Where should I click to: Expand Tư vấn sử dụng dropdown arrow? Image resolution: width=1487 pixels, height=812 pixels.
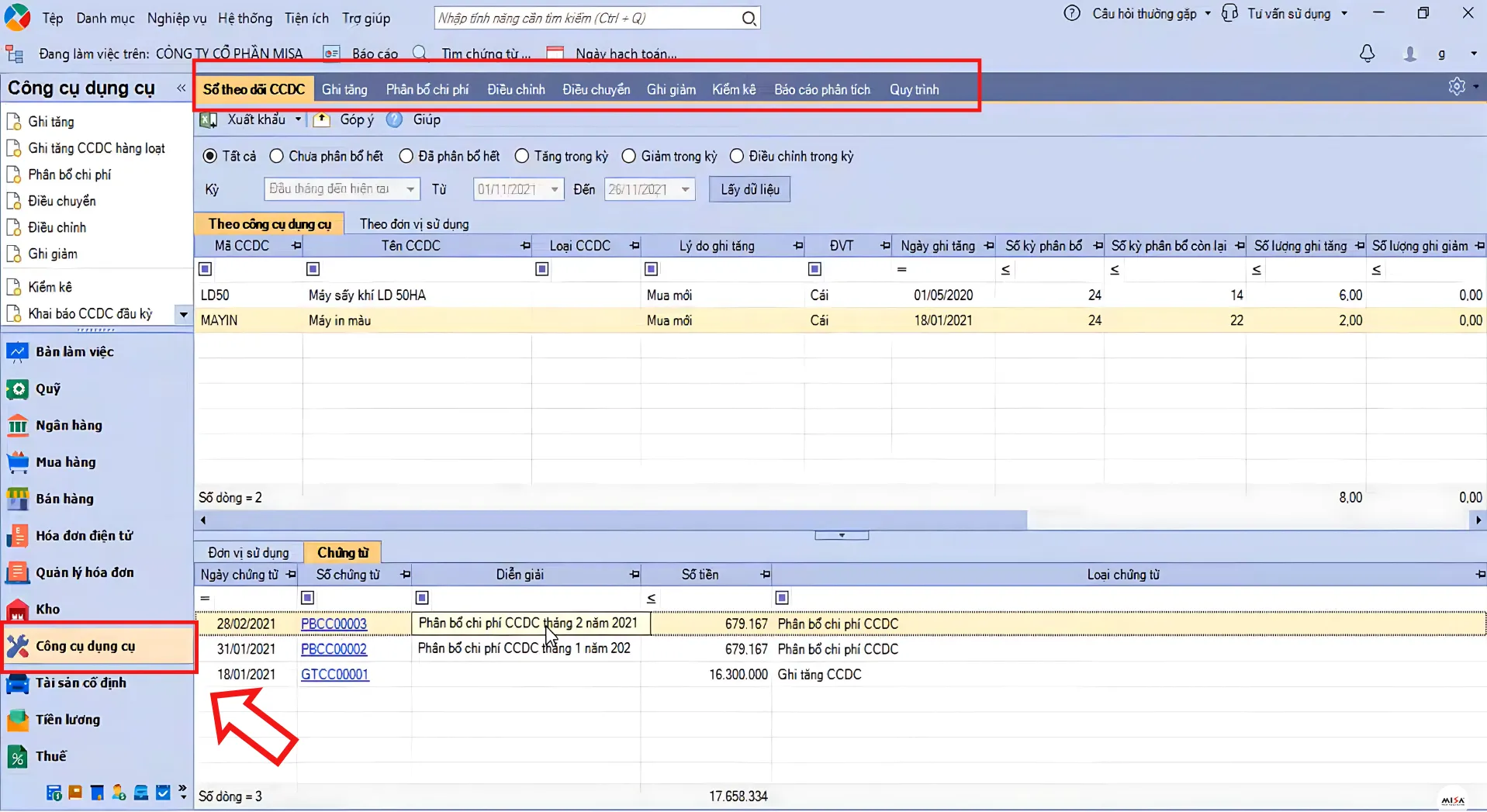click(x=1344, y=13)
